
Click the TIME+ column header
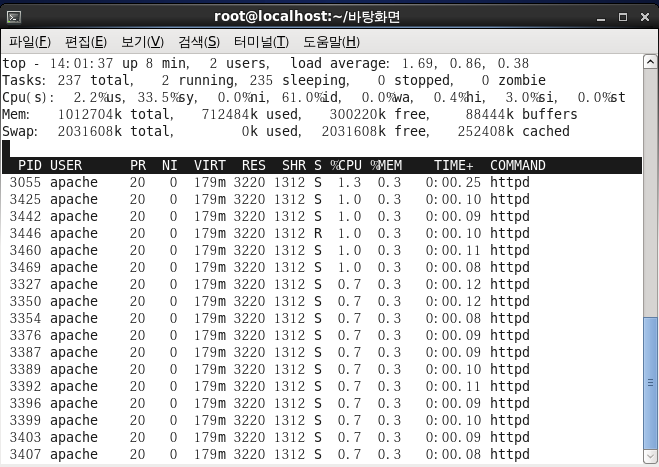454,165
